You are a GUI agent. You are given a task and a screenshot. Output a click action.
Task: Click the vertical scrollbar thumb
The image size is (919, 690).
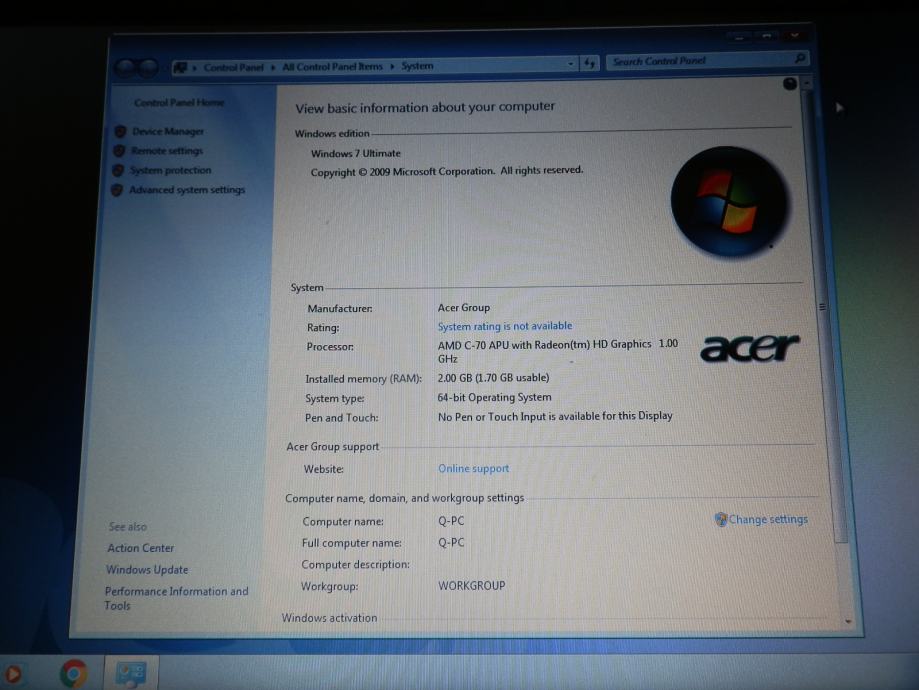click(824, 317)
